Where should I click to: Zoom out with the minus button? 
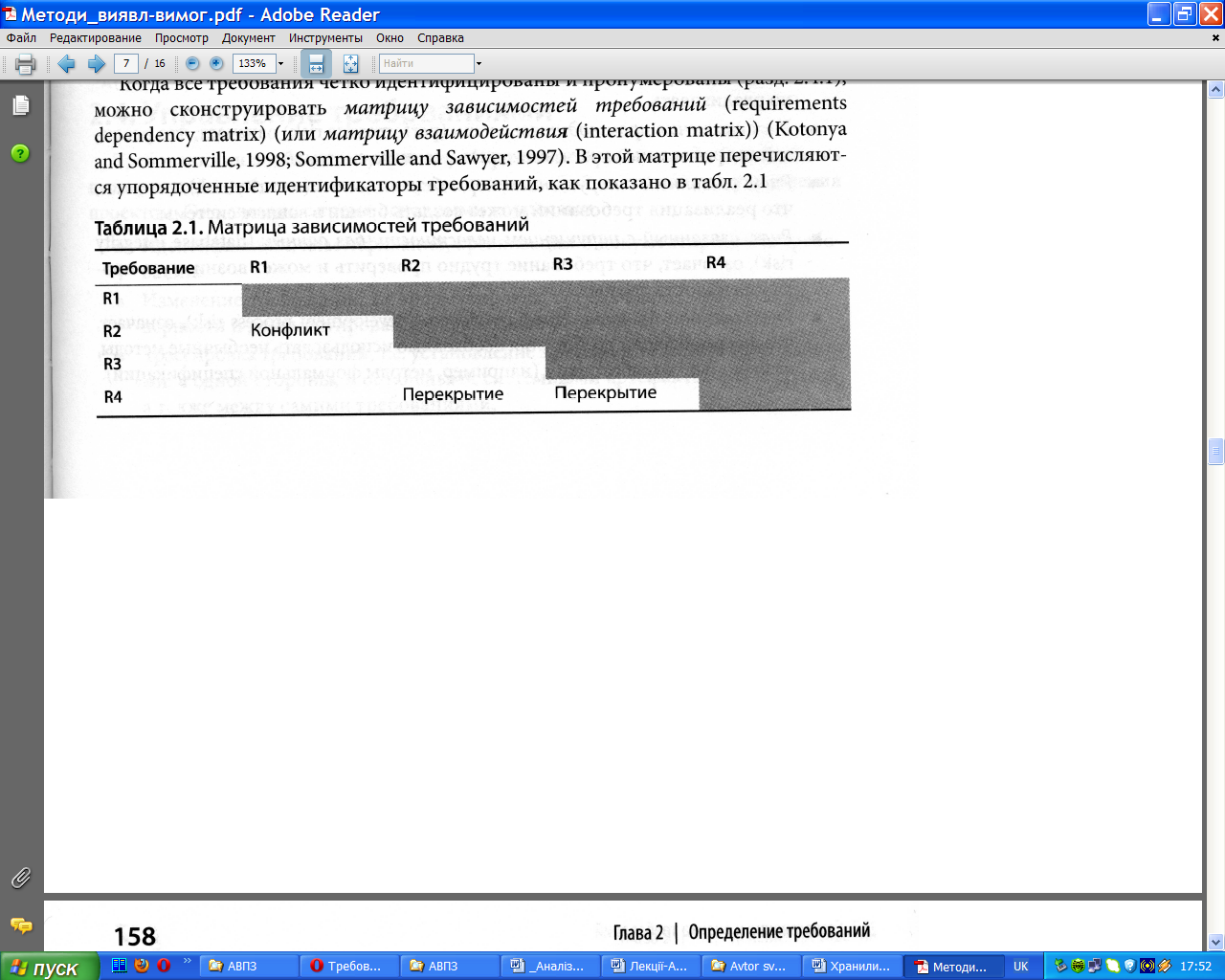click(x=192, y=63)
